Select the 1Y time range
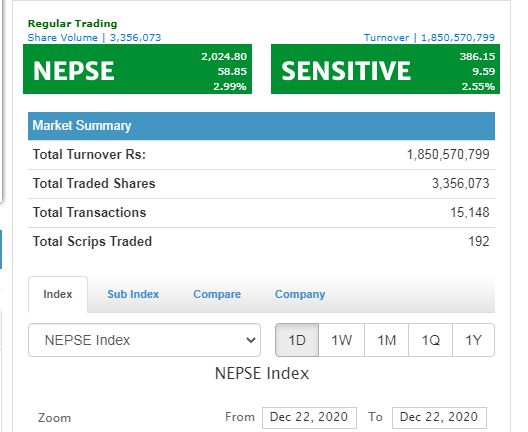 (x=473, y=340)
